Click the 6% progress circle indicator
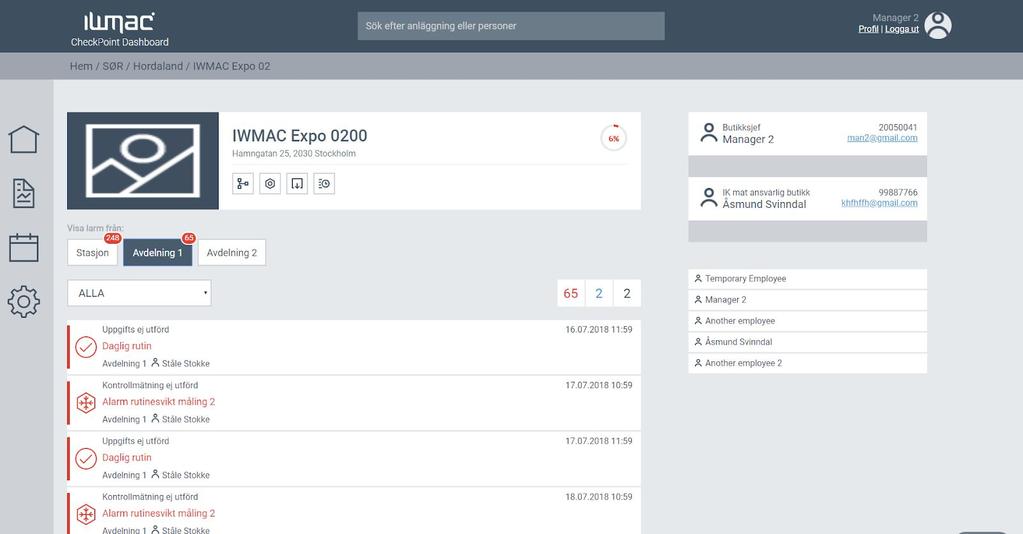The height and width of the screenshot is (534, 1023). point(613,138)
